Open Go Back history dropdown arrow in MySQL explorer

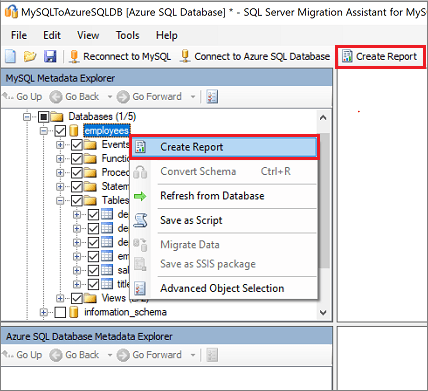pyautogui.click(x=110, y=97)
